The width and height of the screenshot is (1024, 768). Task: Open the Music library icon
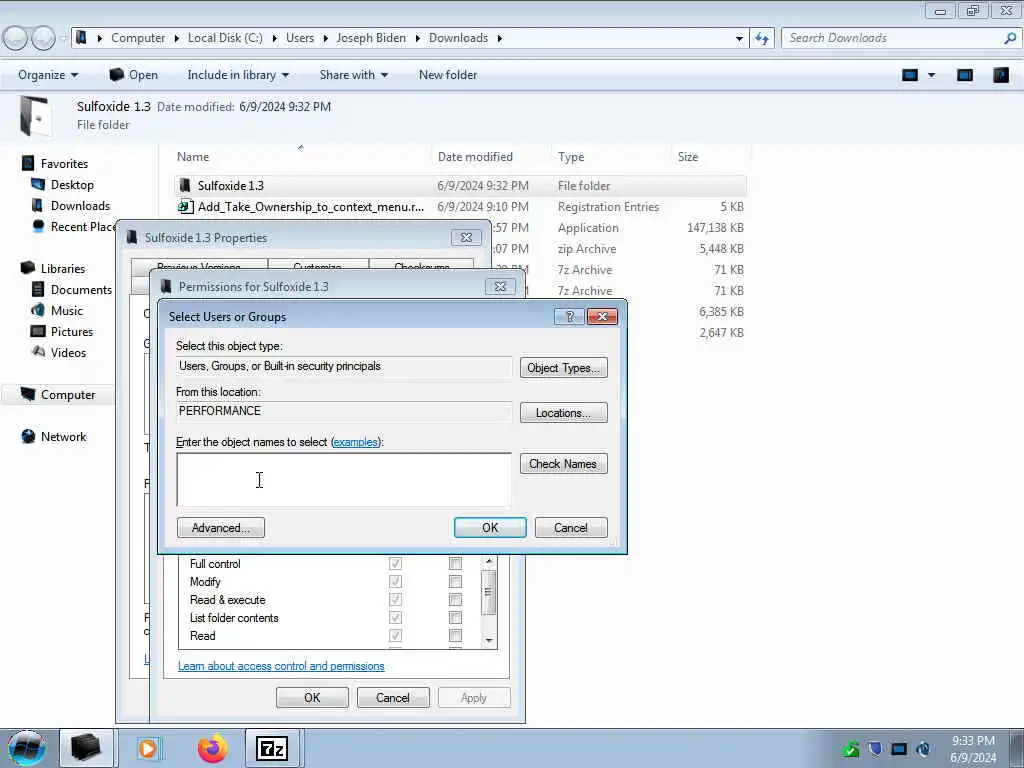pos(38,310)
